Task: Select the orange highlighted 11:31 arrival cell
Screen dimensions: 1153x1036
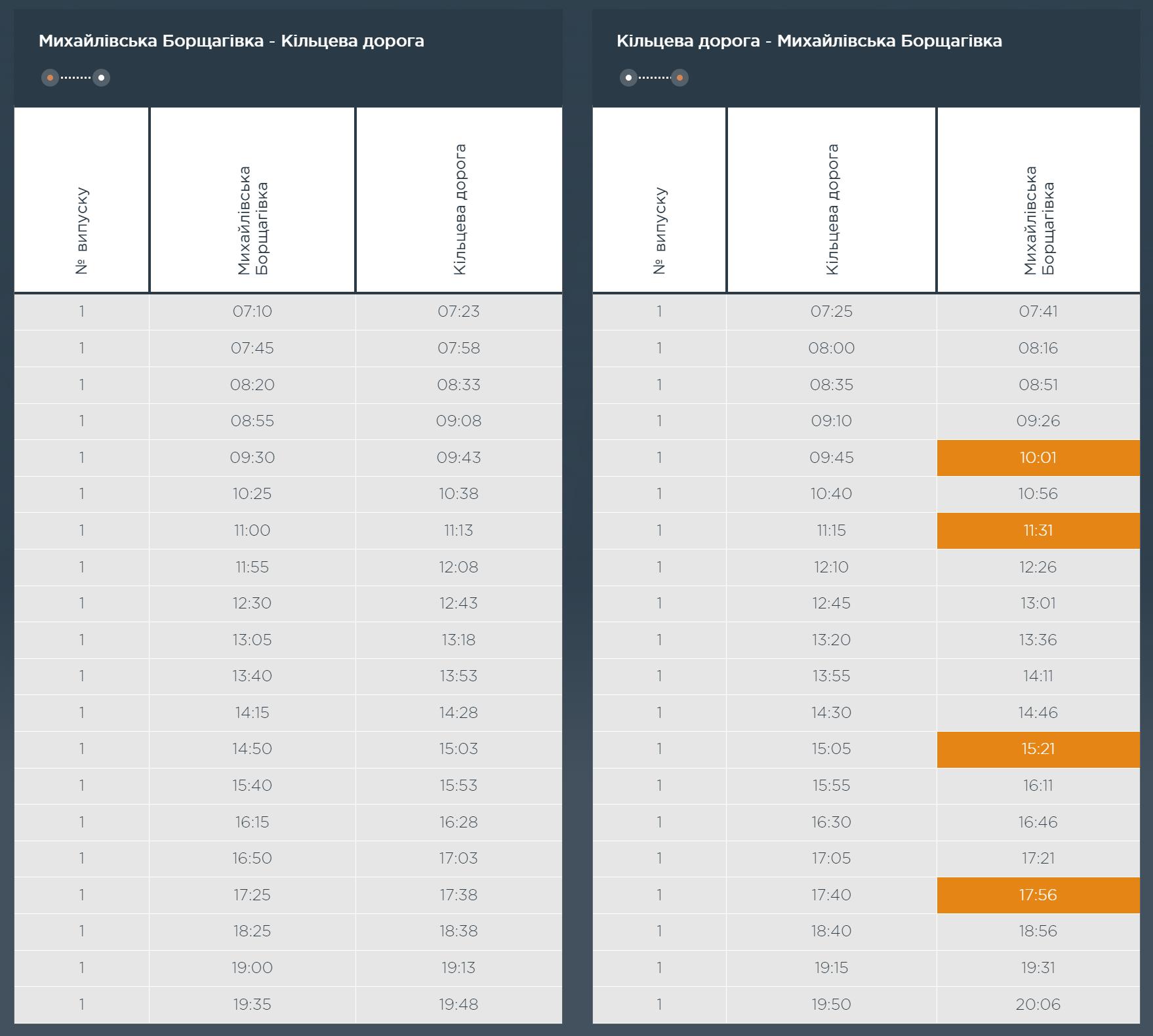Action: [x=1038, y=530]
